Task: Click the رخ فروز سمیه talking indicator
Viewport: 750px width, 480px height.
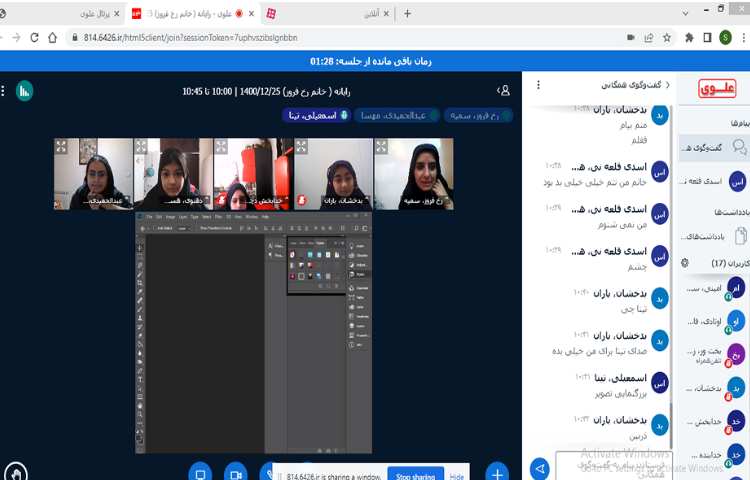Action: pyautogui.click(x=478, y=115)
